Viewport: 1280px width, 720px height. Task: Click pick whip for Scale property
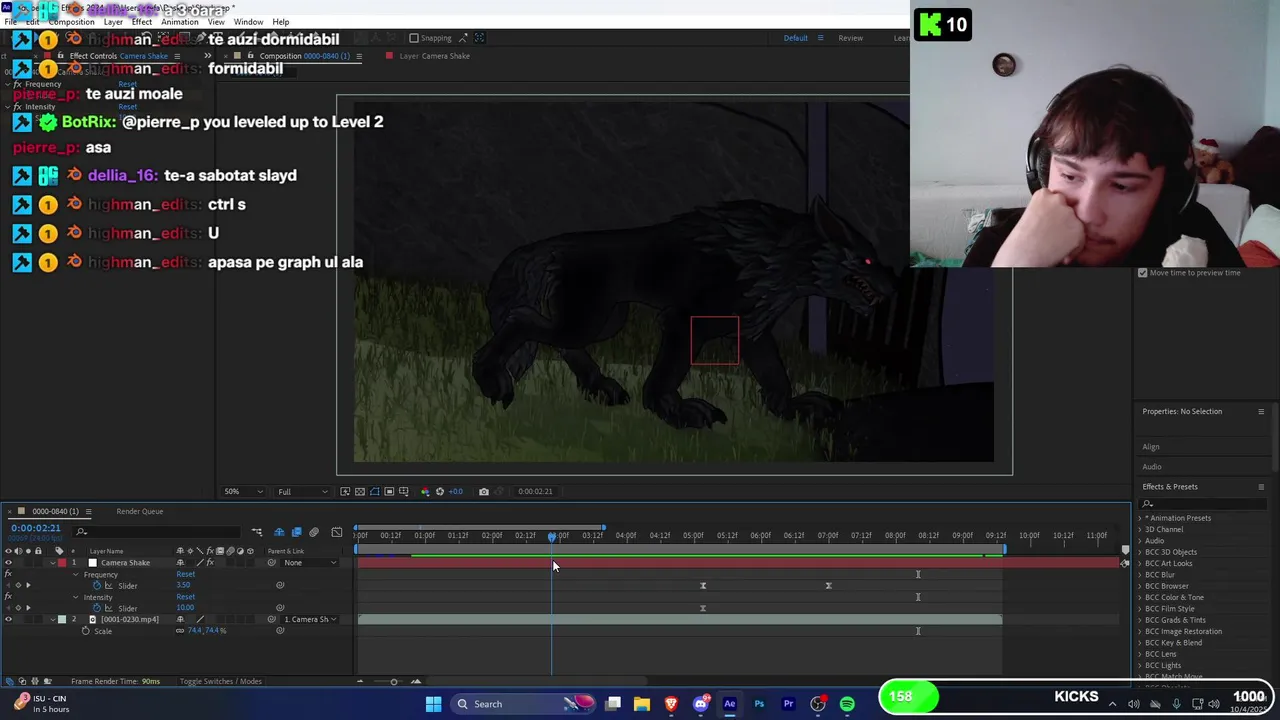[x=280, y=631]
